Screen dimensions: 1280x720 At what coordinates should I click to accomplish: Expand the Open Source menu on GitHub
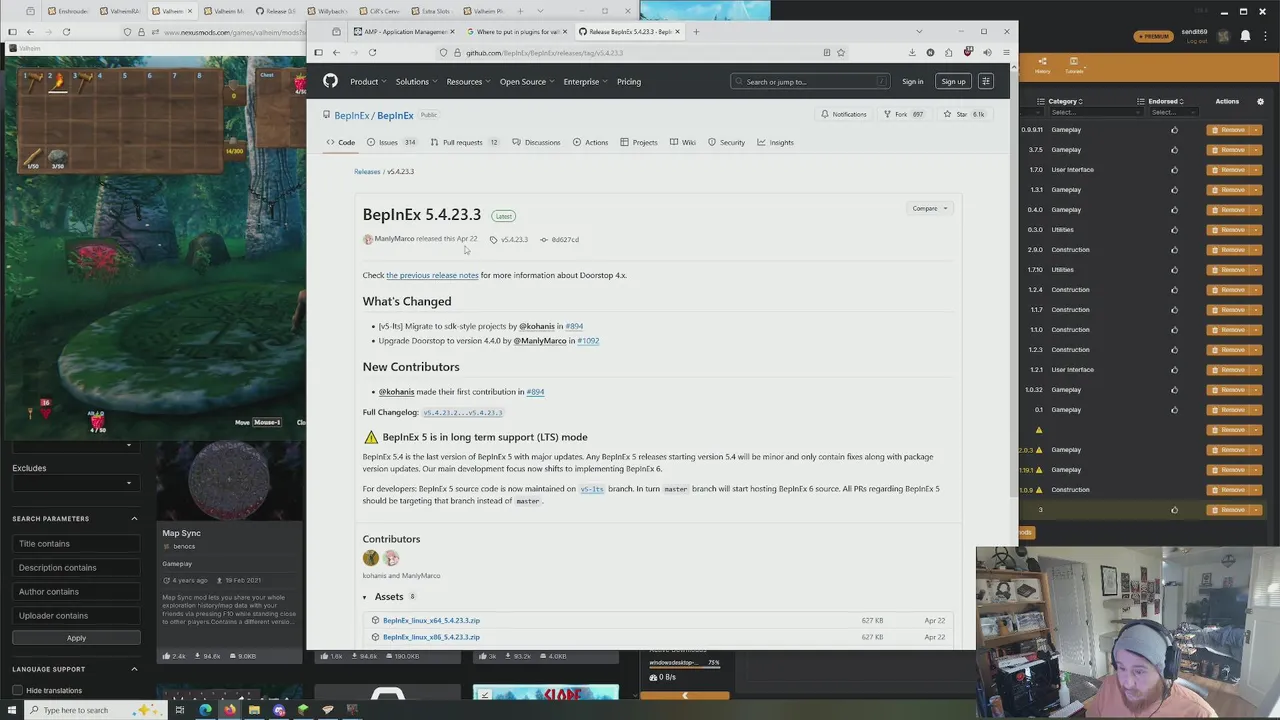[527, 81]
